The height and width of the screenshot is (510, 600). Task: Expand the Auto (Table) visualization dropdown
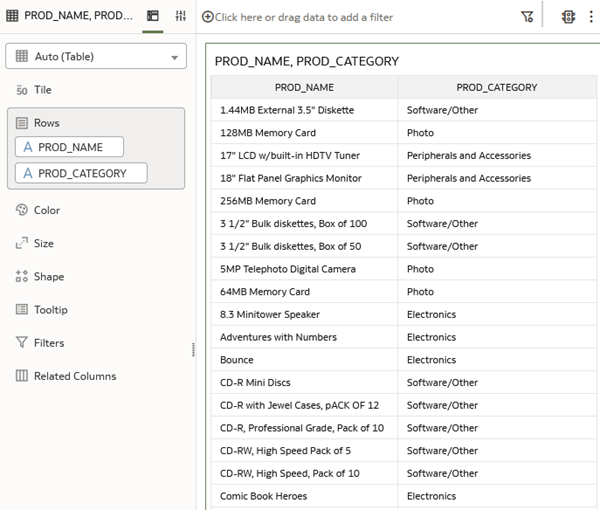pos(96,56)
